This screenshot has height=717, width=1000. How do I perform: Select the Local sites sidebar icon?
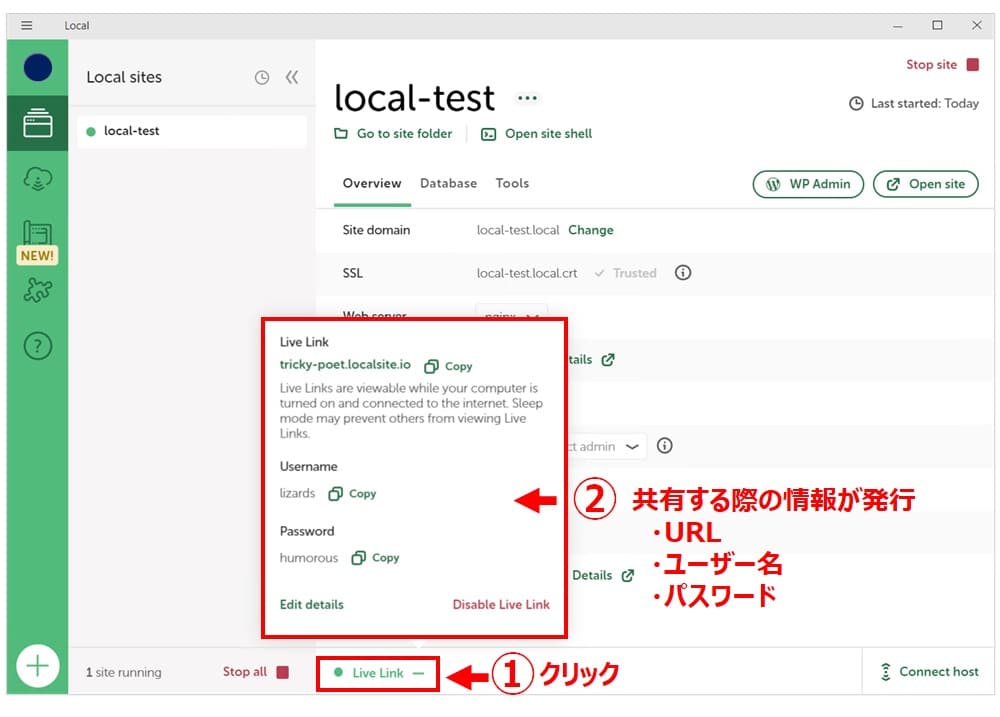point(38,123)
